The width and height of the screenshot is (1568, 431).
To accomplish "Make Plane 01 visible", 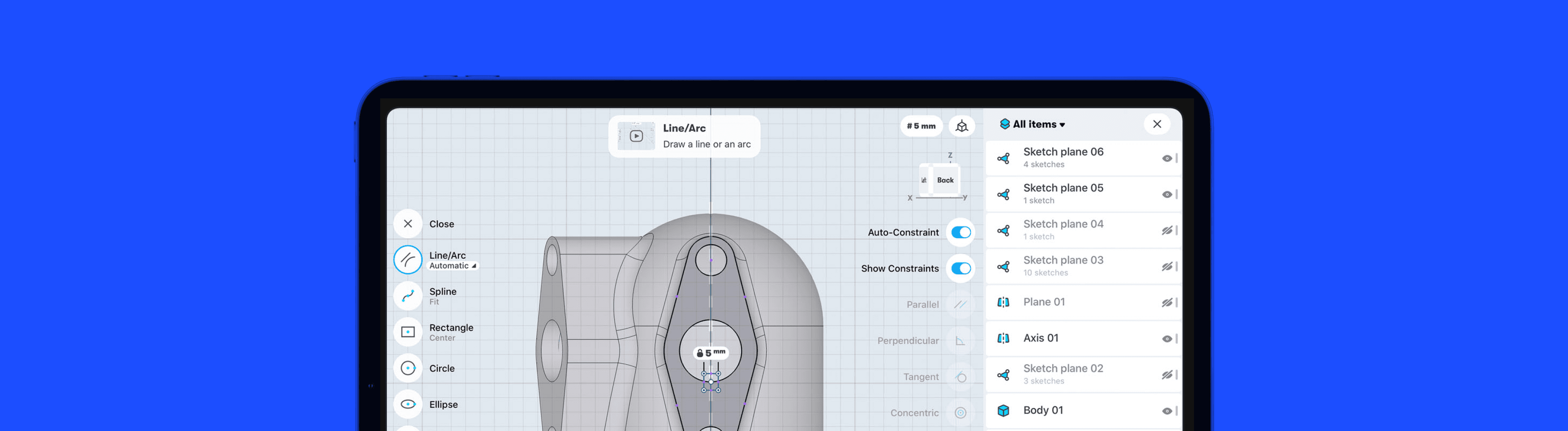I will (x=1167, y=302).
